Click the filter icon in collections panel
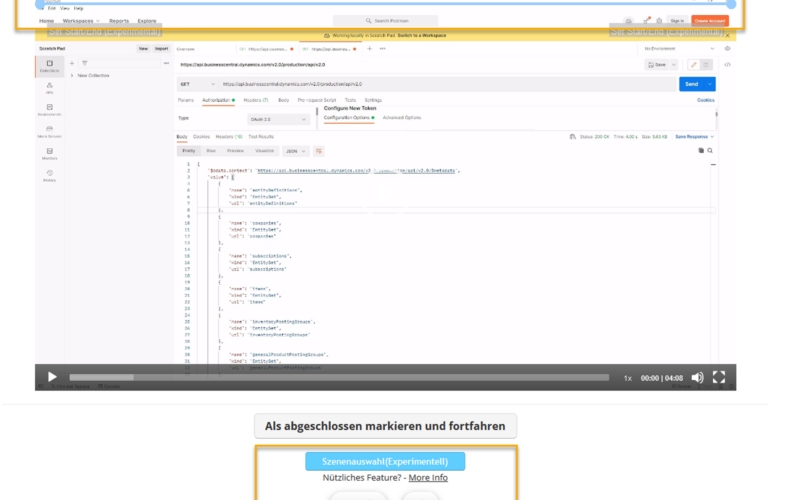 point(85,63)
